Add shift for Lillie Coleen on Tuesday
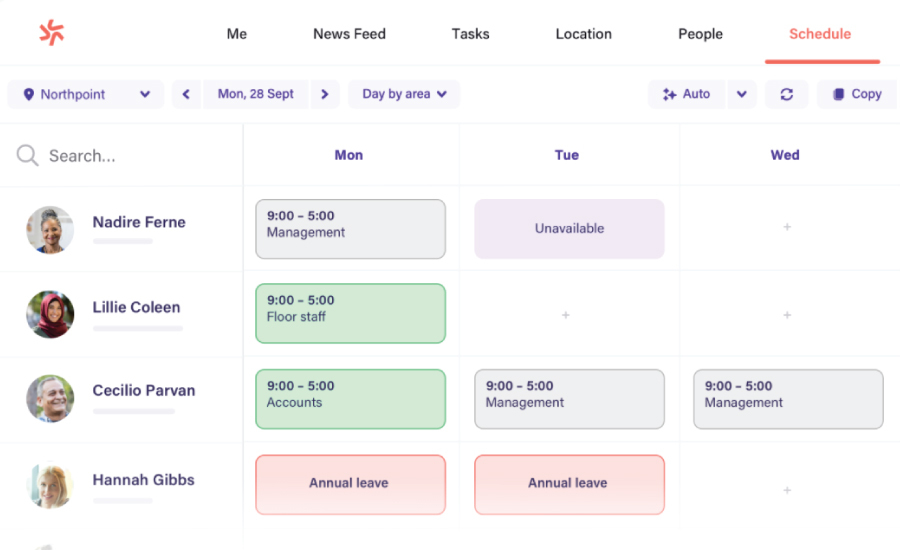Viewport: 900px width, 550px height. tap(566, 315)
